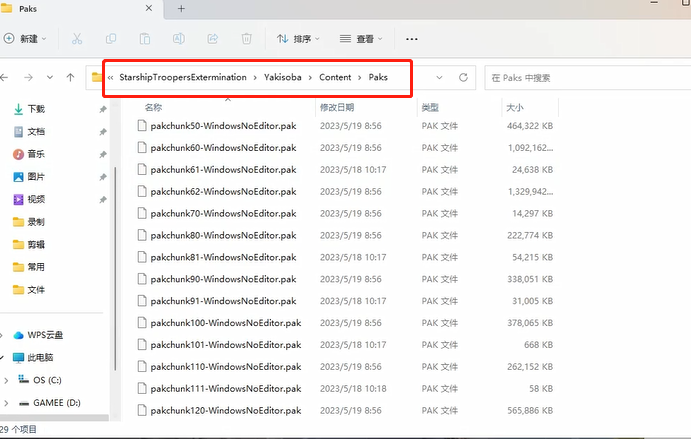Navigate to Yakisoba in the breadcrumb path
The width and height of the screenshot is (691, 439).
[x=285, y=77]
